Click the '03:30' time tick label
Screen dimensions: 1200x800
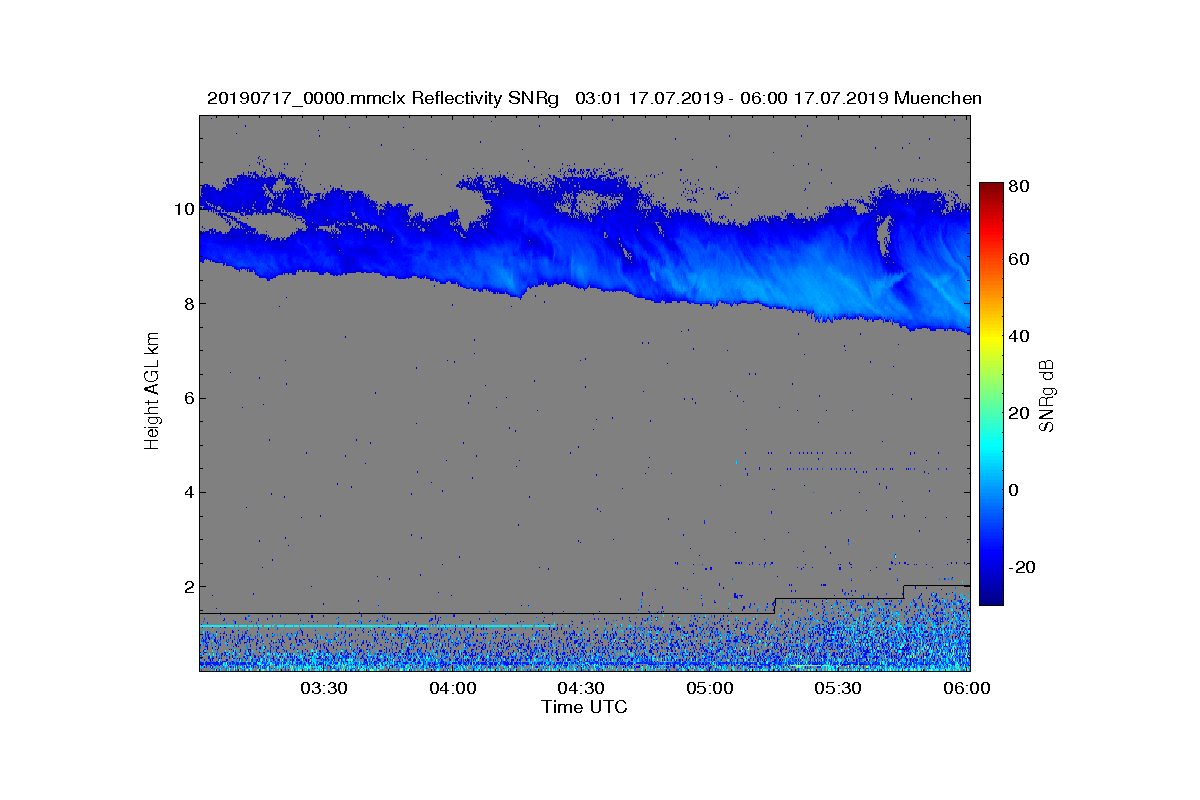pos(324,688)
